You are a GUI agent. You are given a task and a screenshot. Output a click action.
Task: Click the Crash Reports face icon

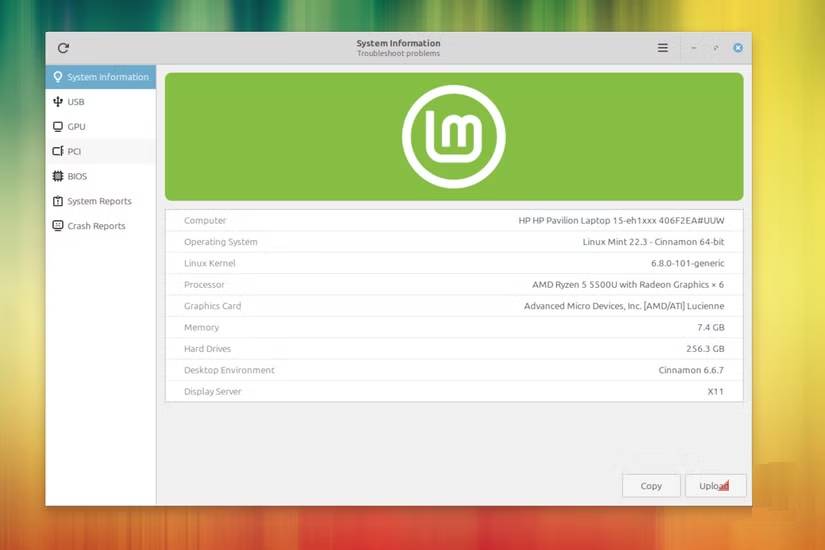tap(57, 226)
